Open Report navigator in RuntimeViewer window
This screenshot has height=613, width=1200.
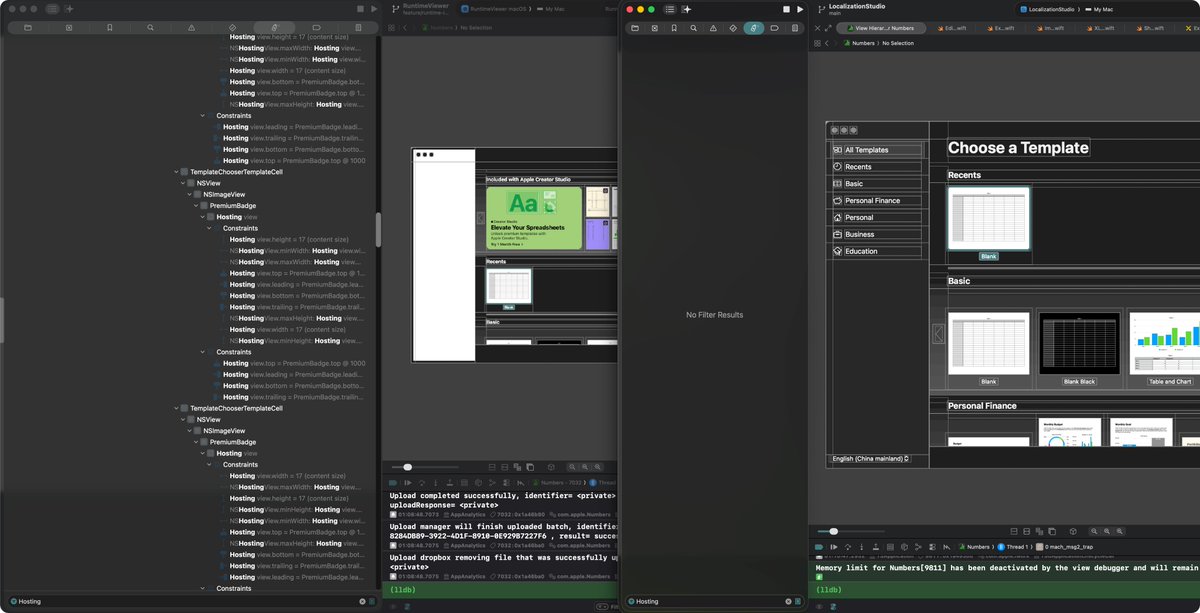(357, 28)
